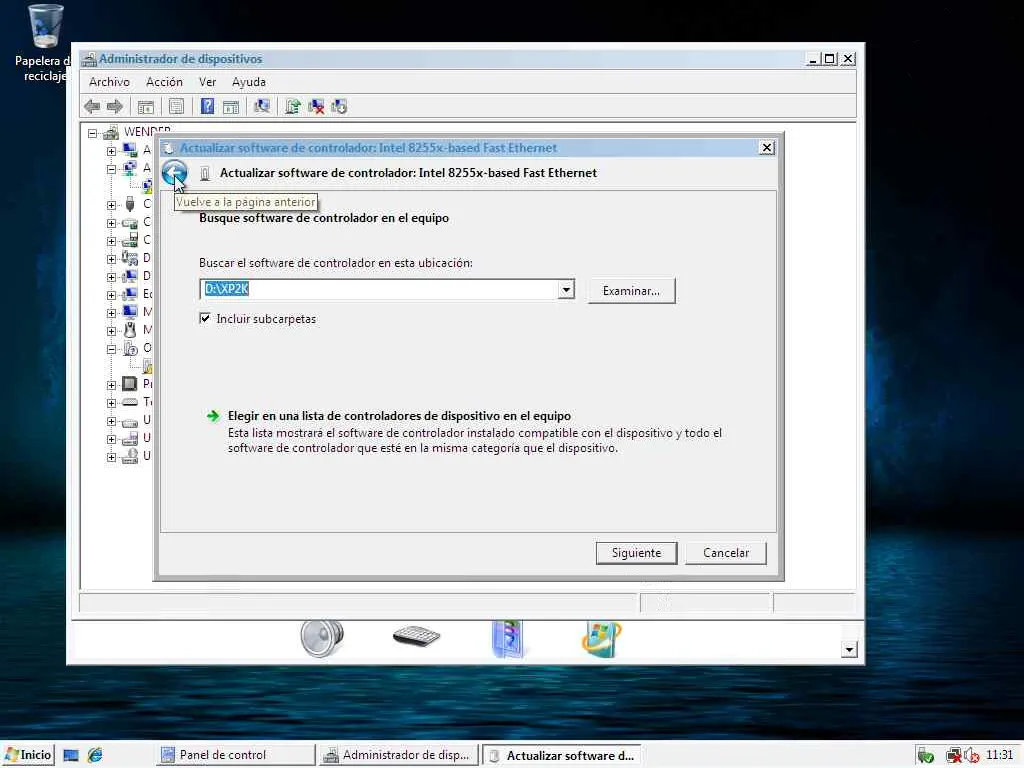Maximize the Administrador de dispositivos window
The width and height of the screenshot is (1024, 768).
pos(829,59)
